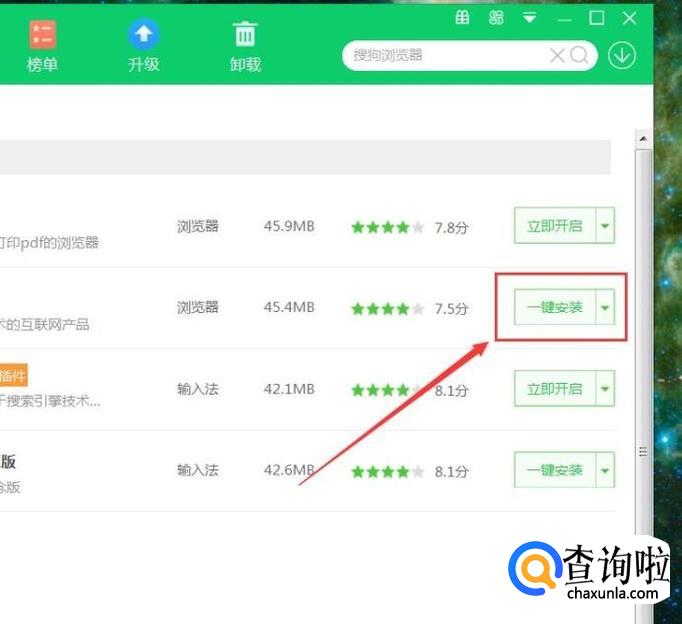This screenshot has height=624, width=682.
Task: Click 浏览器 category in the 45.4MB row
Action: [197, 307]
